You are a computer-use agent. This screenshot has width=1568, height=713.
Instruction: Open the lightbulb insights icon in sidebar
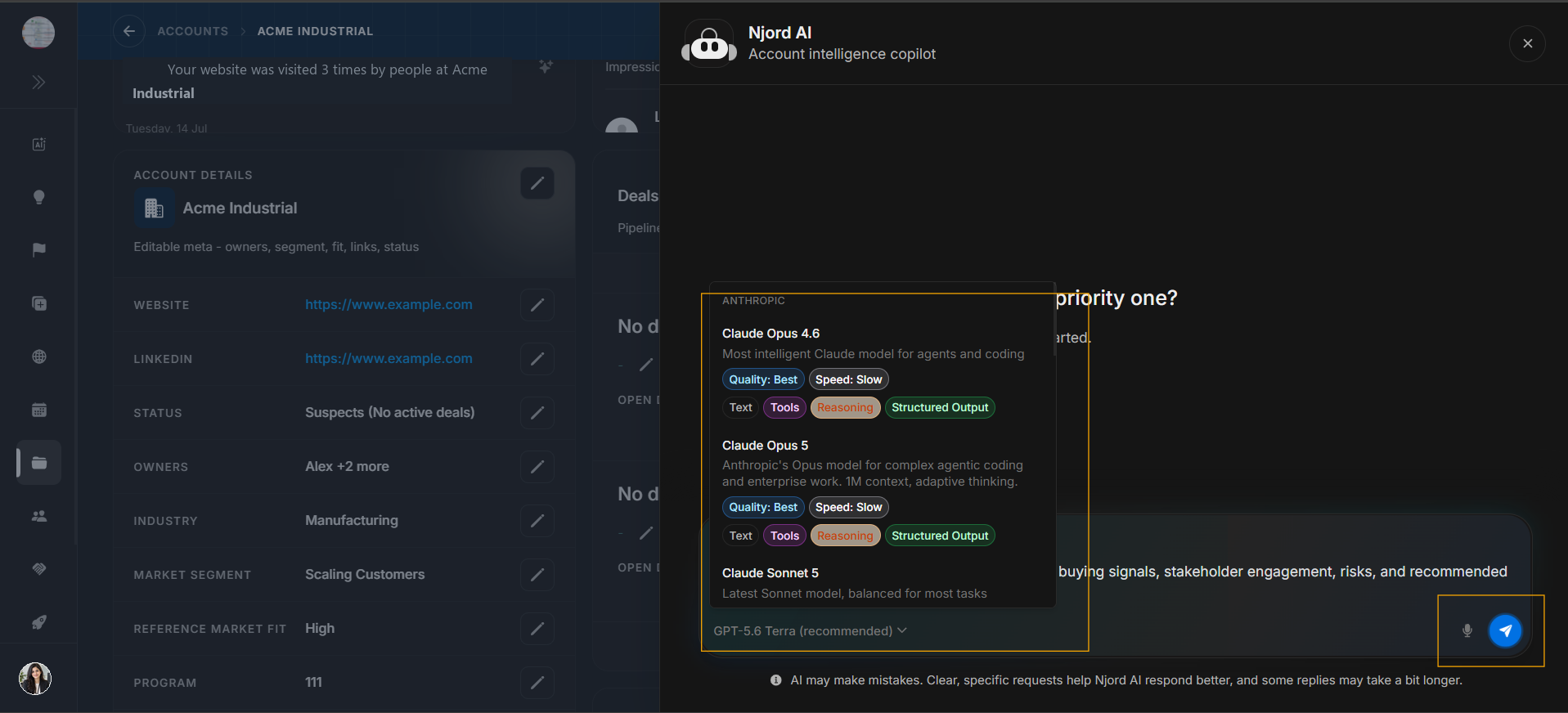click(38, 197)
